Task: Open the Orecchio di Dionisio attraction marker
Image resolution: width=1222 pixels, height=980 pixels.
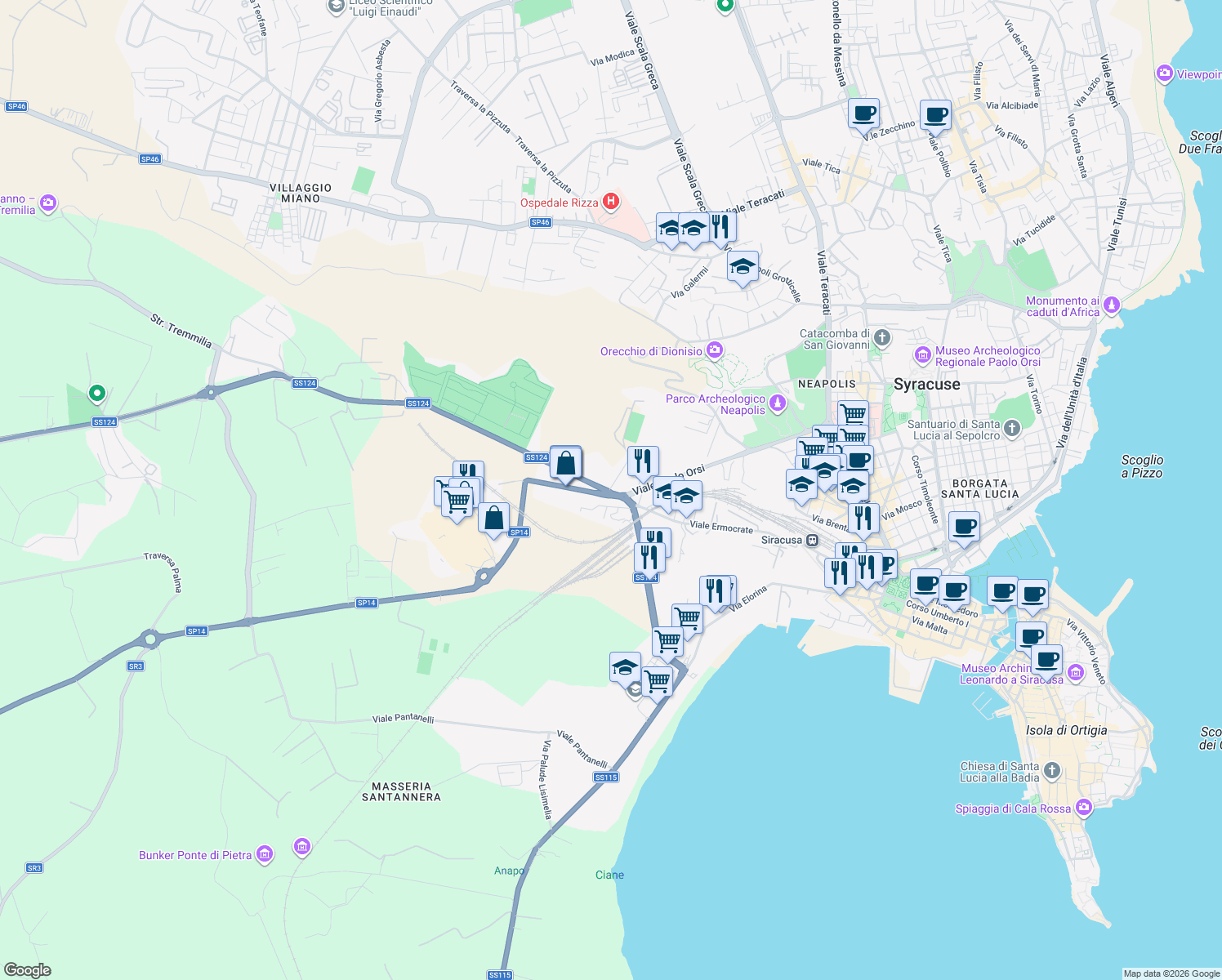Action: [714, 350]
